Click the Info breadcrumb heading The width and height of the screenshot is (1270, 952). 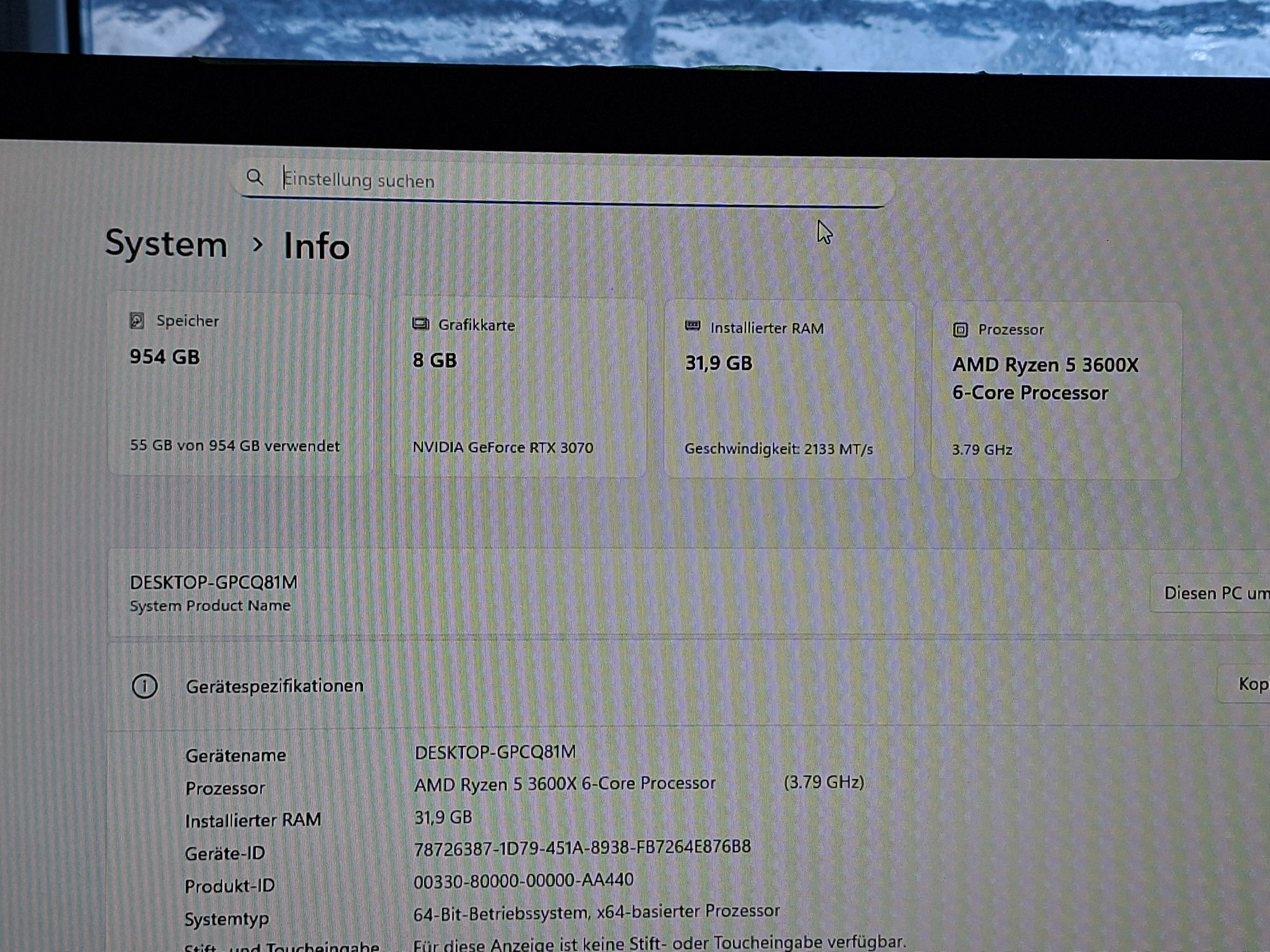316,246
